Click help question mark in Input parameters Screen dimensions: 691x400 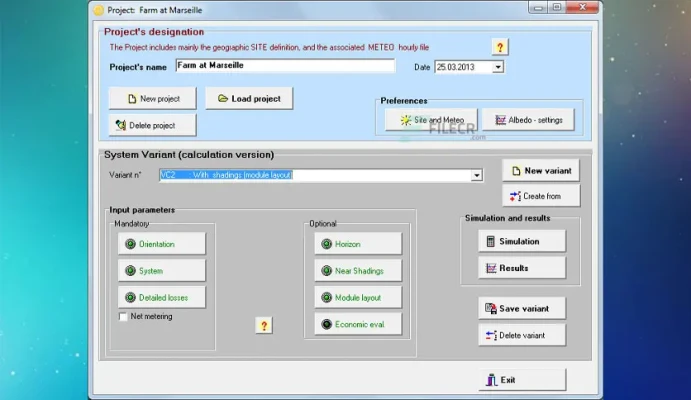point(264,326)
